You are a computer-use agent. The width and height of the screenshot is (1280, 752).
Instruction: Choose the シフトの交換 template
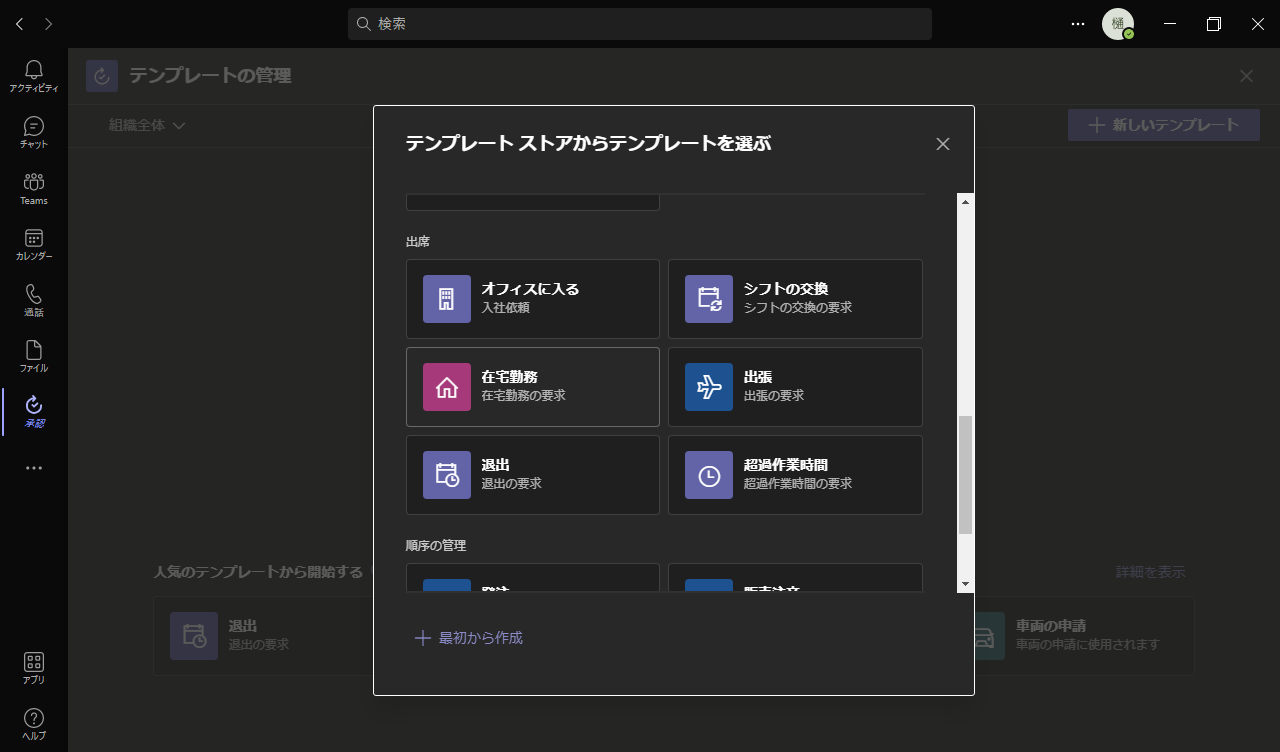[x=795, y=299]
